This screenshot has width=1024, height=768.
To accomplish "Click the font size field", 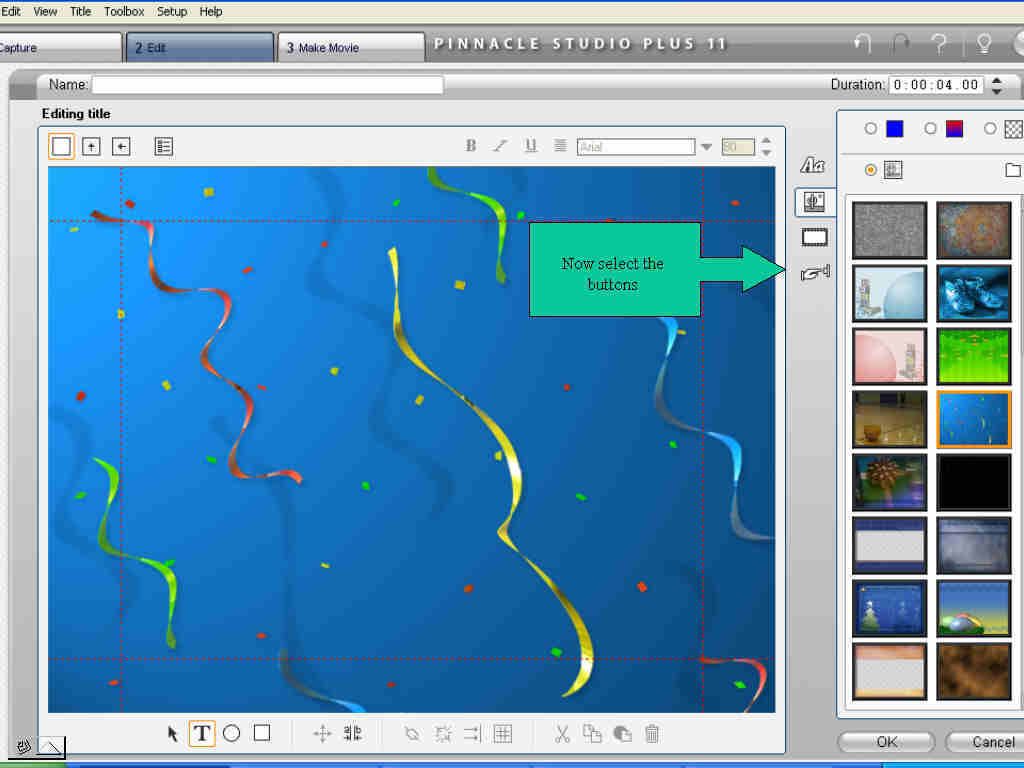I will [738, 147].
